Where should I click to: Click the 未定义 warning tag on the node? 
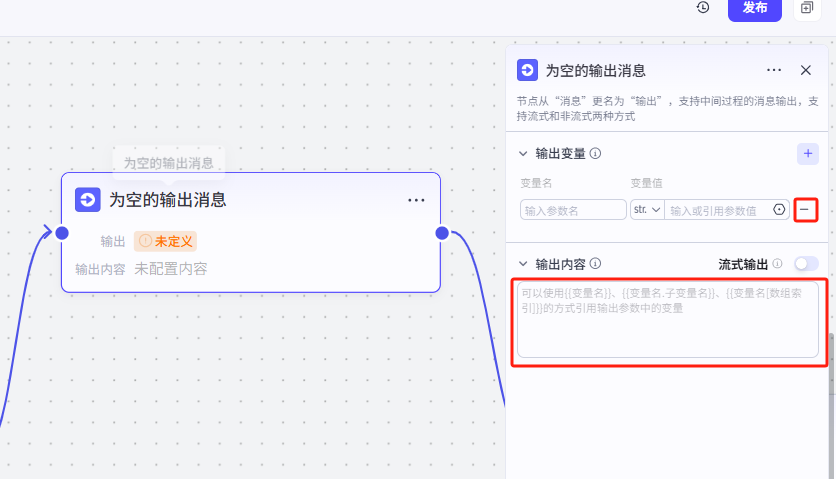(x=165, y=241)
